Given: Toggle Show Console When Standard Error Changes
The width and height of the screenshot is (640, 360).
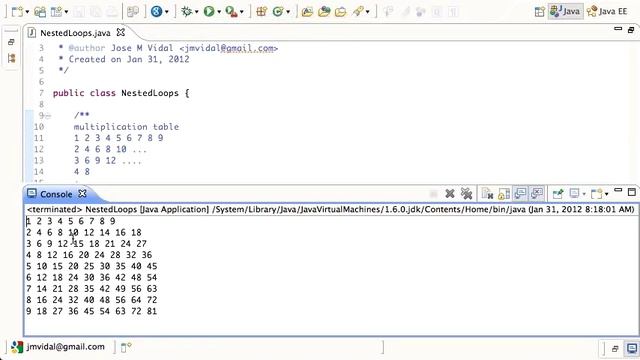Looking at the screenshot, I should [x=537, y=193].
